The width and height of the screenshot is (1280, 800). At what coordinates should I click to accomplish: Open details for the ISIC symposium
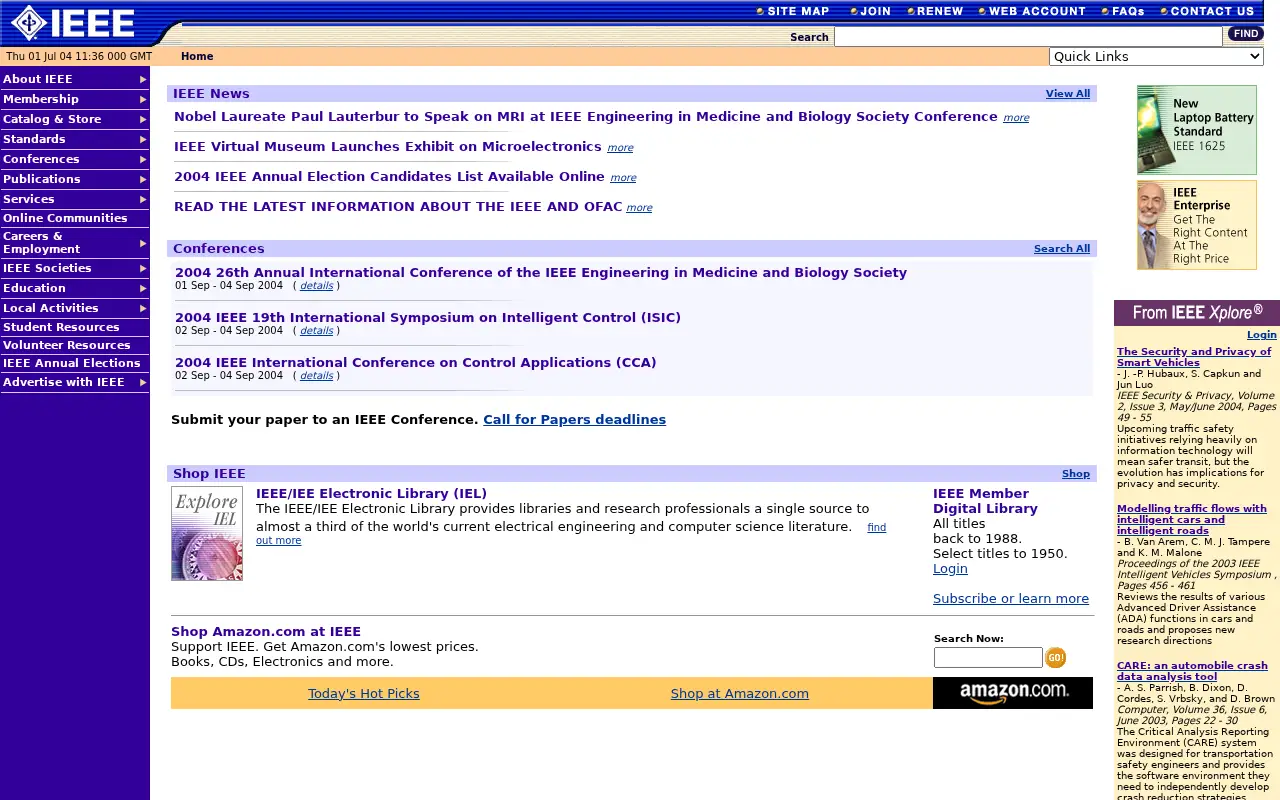317,330
